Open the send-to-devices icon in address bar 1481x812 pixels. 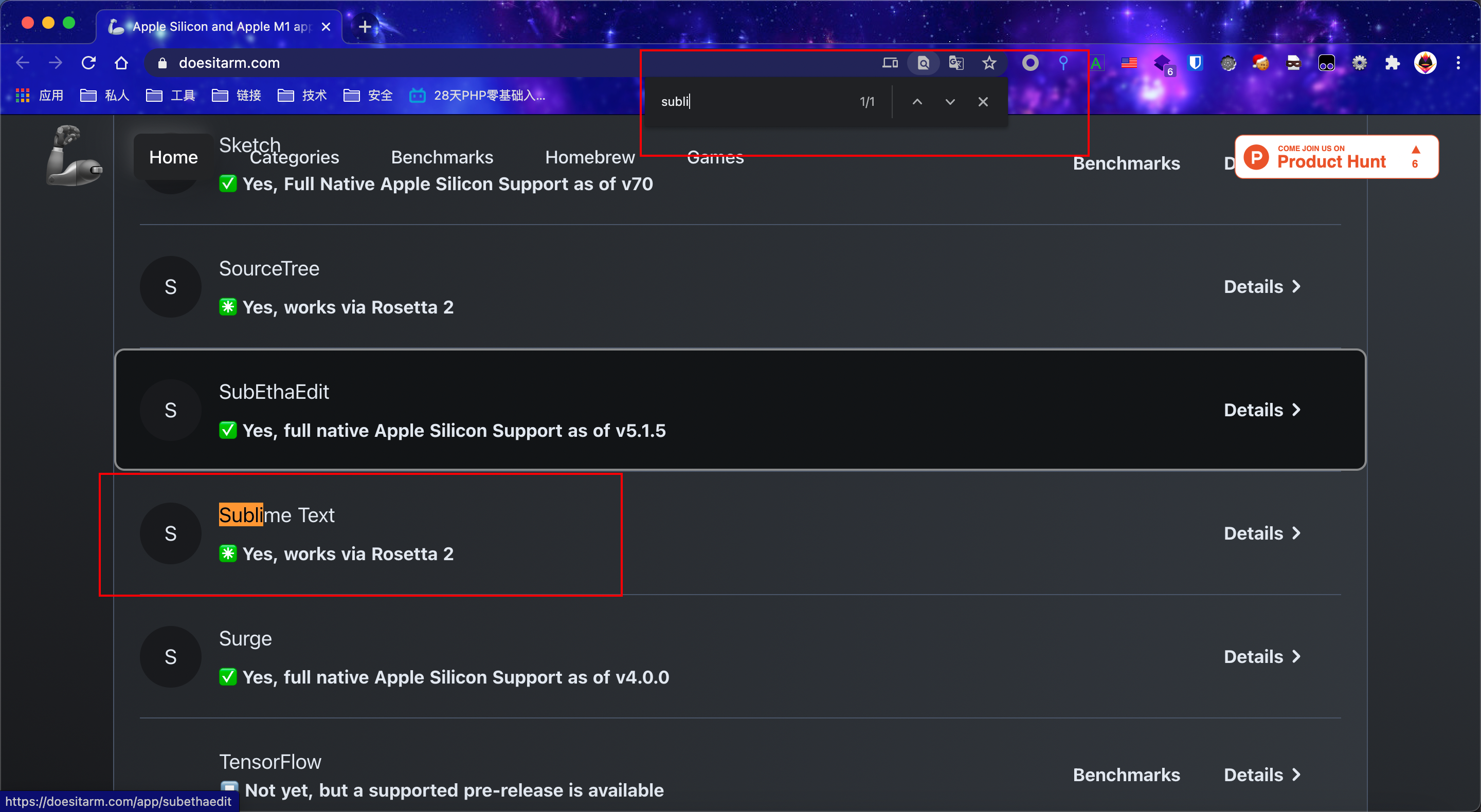click(890, 63)
